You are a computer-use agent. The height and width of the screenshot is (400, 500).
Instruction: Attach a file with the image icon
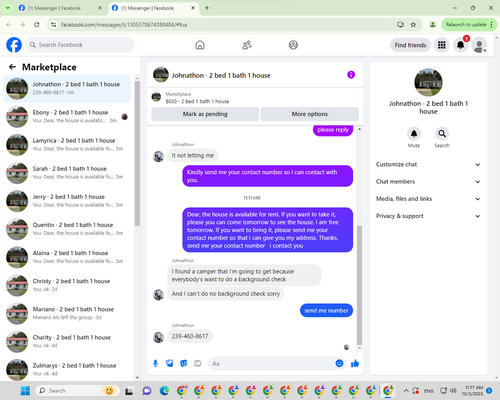tap(170, 363)
